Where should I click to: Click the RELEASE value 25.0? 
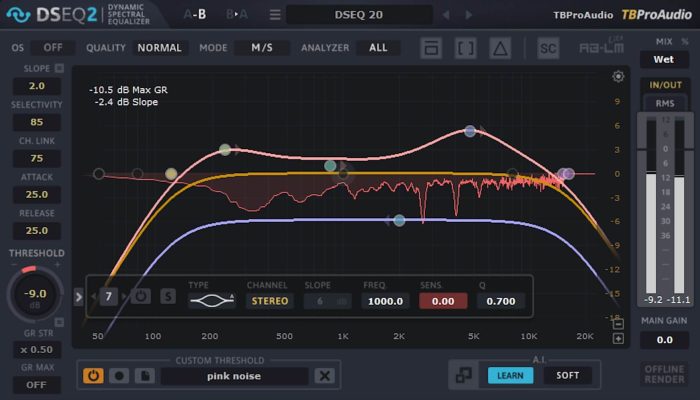pyautogui.click(x=37, y=230)
